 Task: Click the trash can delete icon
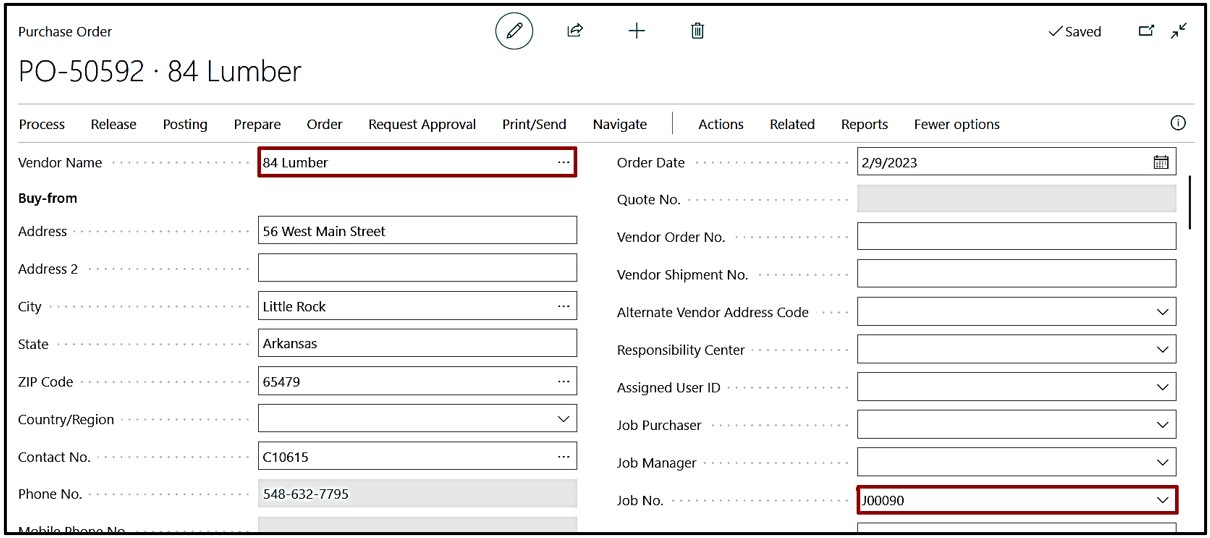click(698, 31)
